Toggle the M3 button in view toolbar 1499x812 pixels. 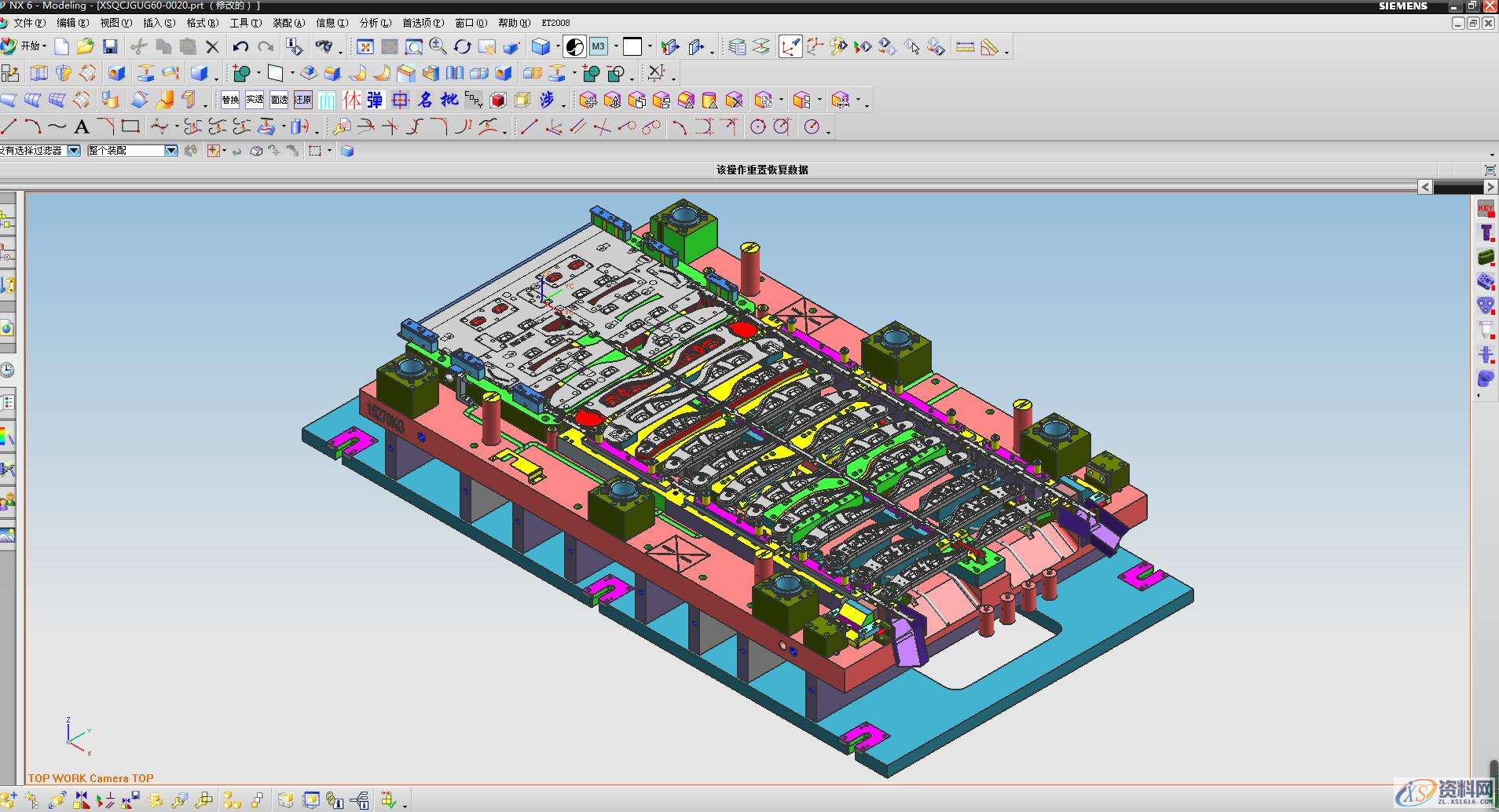point(599,47)
